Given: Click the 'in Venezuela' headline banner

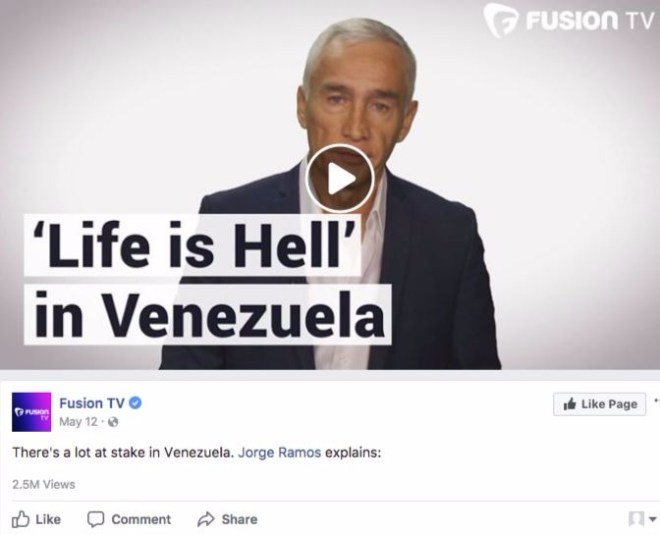Looking at the screenshot, I should [208, 314].
